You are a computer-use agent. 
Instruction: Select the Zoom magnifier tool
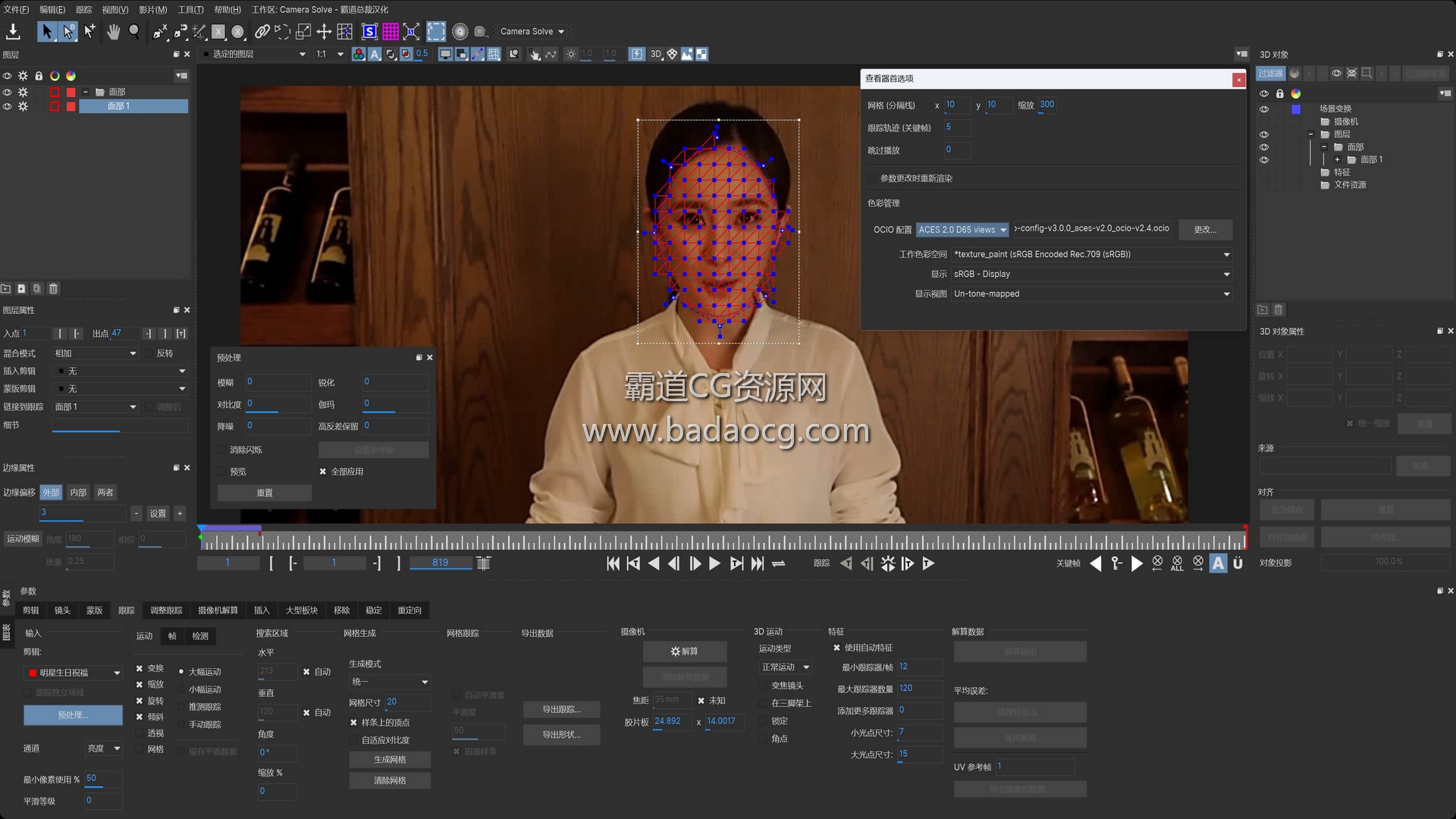[x=134, y=32]
